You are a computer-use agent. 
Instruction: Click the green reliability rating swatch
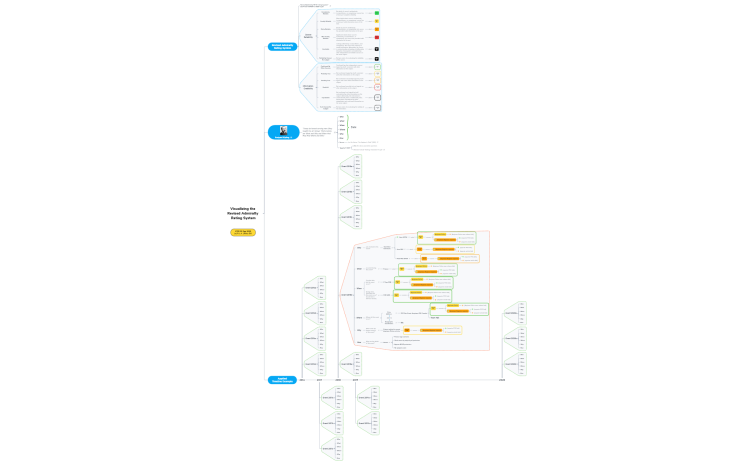376,13
